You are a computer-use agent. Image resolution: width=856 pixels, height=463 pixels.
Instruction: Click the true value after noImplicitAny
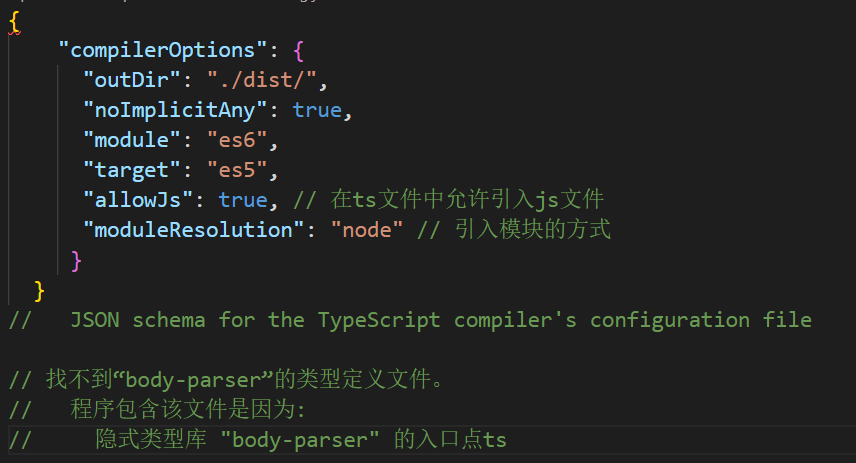pyautogui.click(x=317, y=110)
